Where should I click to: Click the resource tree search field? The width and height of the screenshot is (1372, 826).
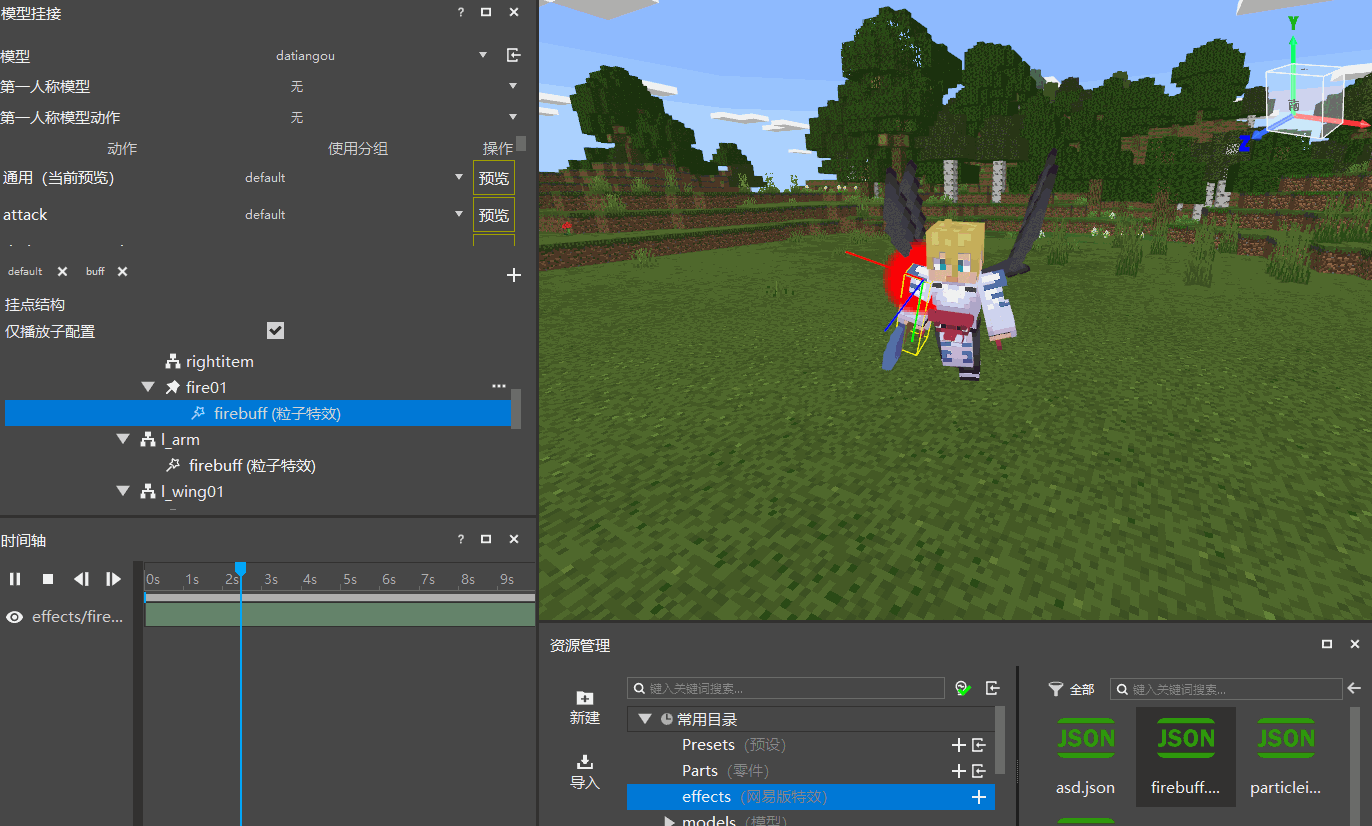[x=786, y=688]
